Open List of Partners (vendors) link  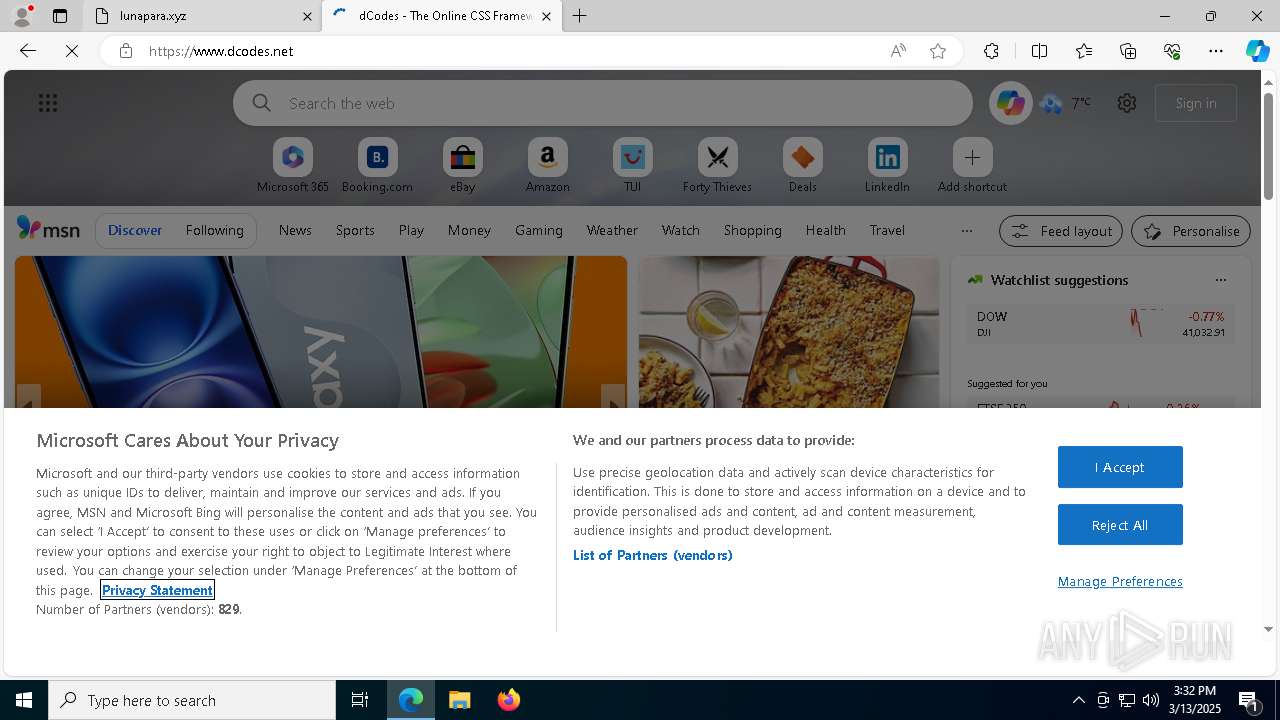[x=652, y=555]
